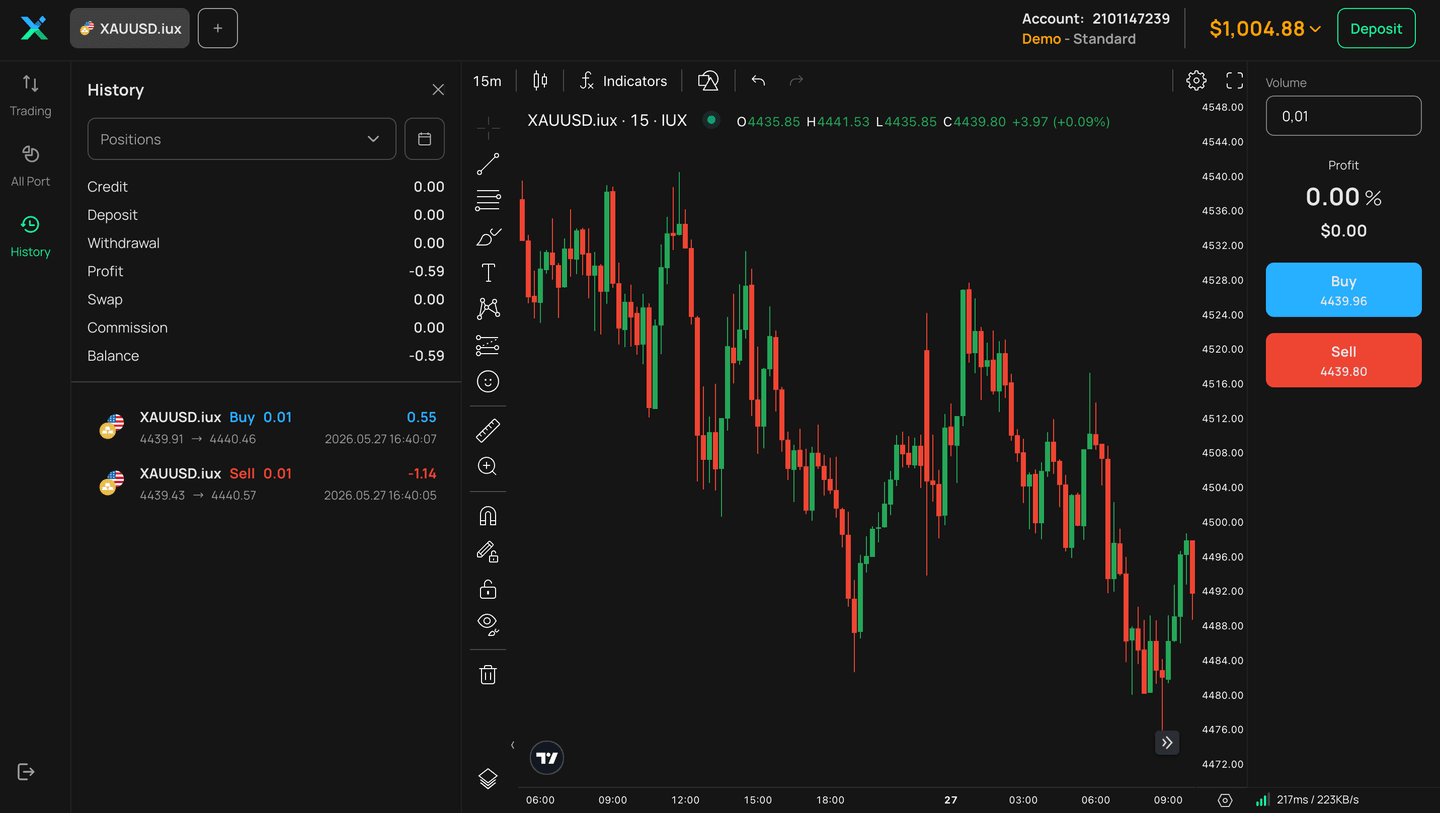Click the Commission 0.00 row
1440x813 pixels.
[266, 328]
